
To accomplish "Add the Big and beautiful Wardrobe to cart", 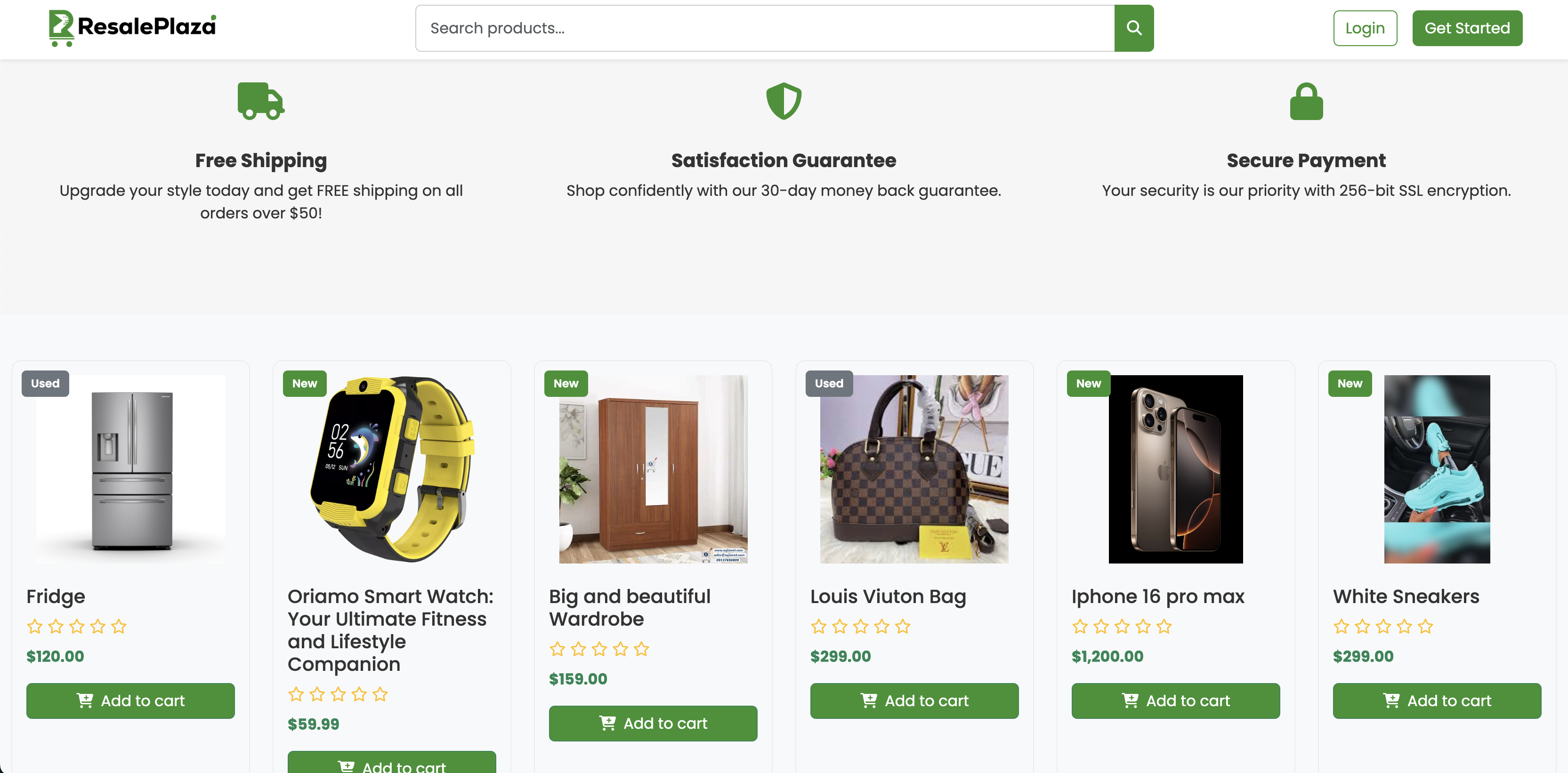I will point(653,723).
